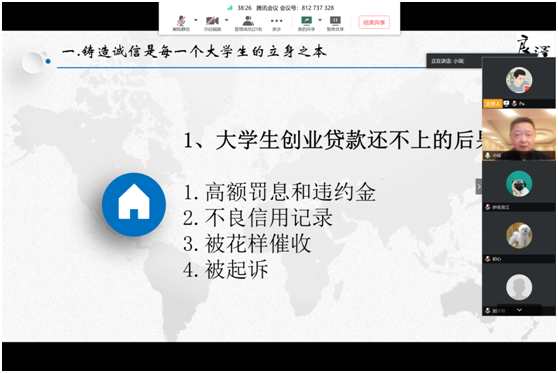Open the new share options arrow
The image size is (558, 373).
[x=320, y=20]
